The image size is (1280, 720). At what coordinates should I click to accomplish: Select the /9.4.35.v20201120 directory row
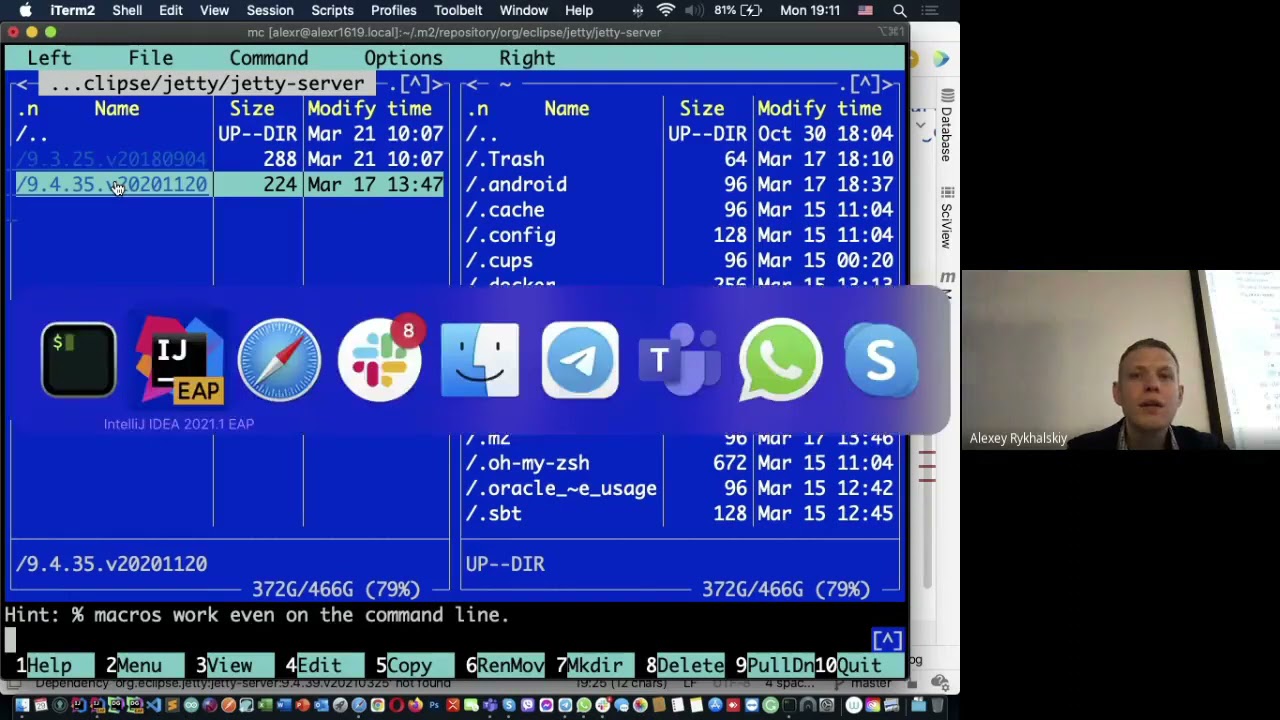tap(230, 184)
